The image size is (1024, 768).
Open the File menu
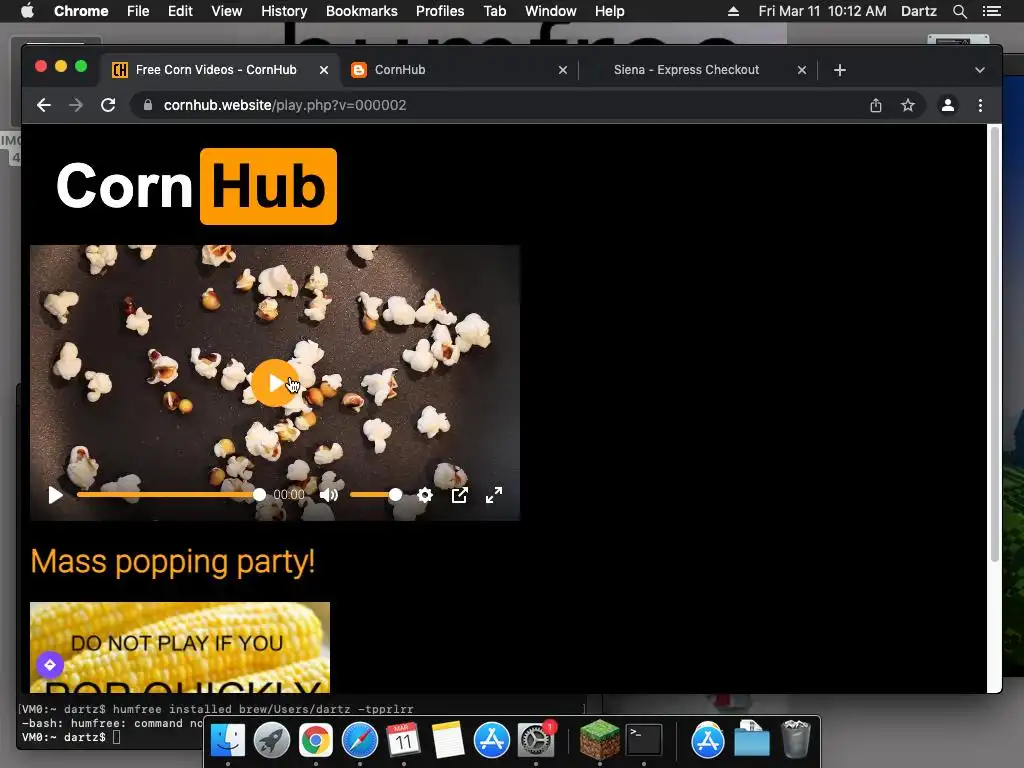(138, 11)
